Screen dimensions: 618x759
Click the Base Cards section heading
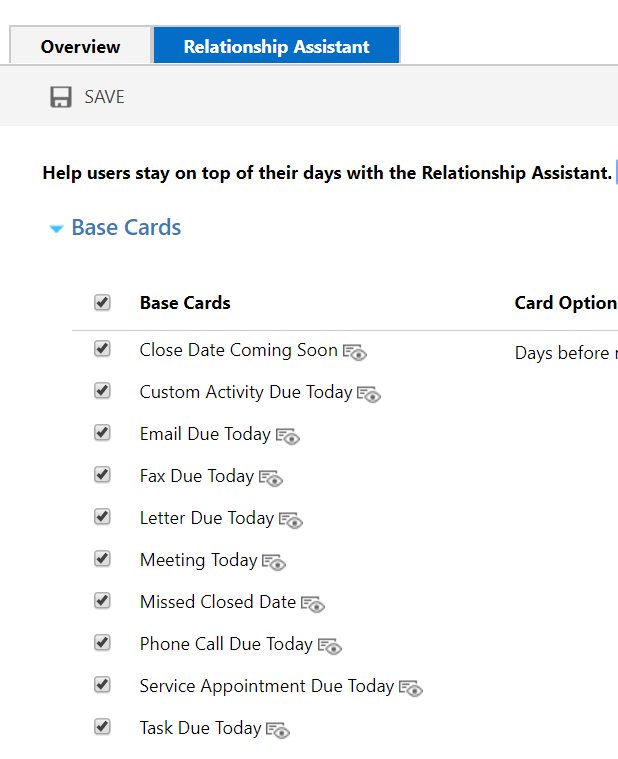point(126,228)
